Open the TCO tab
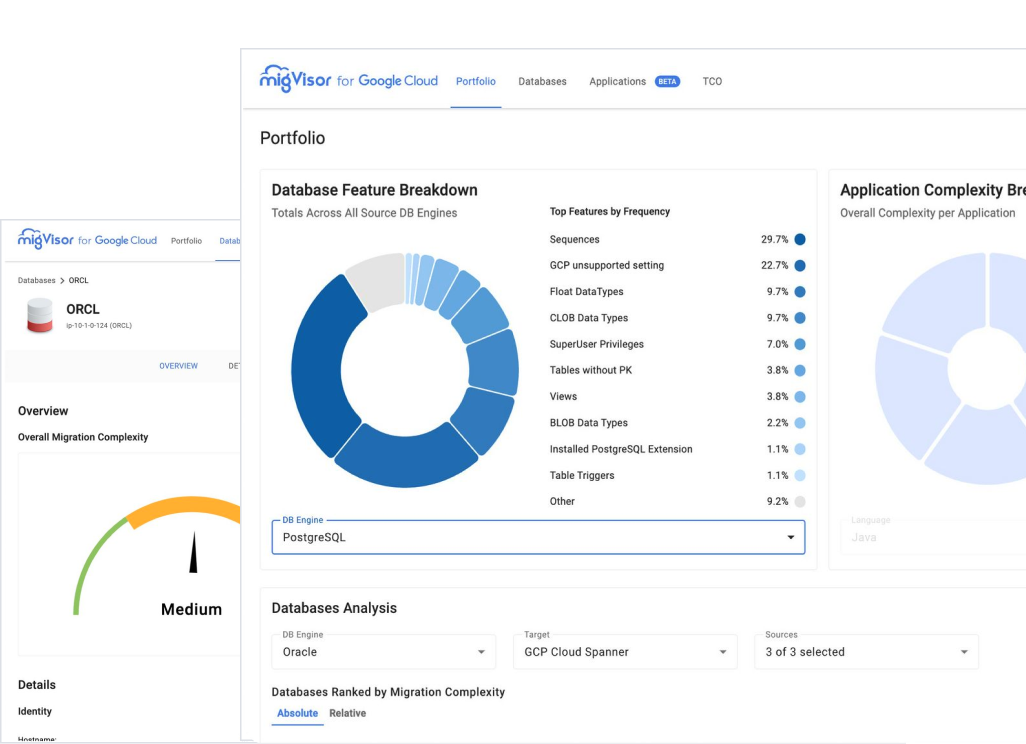Viewport: 1026px width, 744px height. 712,81
